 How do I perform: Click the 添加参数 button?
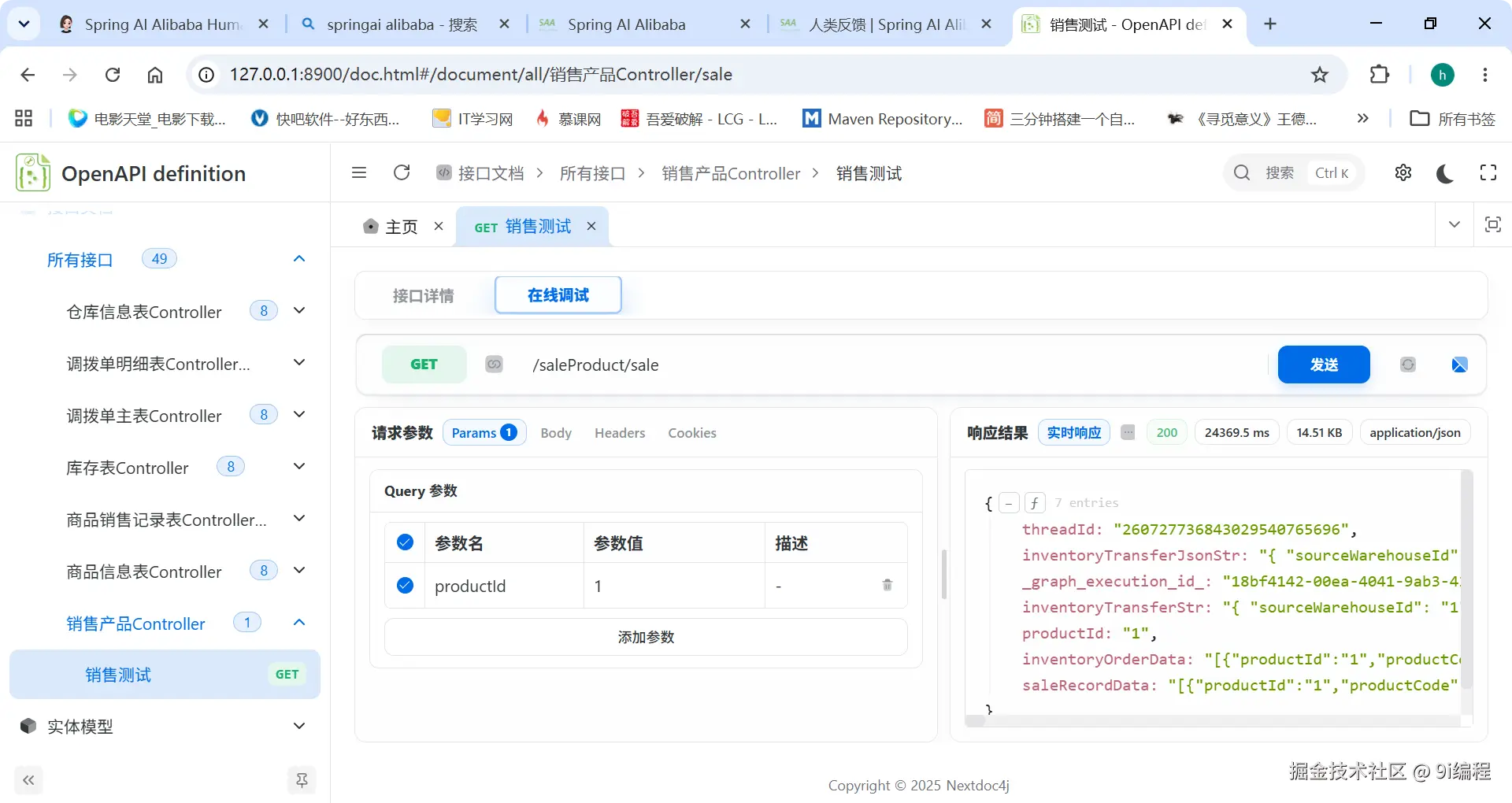(x=646, y=637)
